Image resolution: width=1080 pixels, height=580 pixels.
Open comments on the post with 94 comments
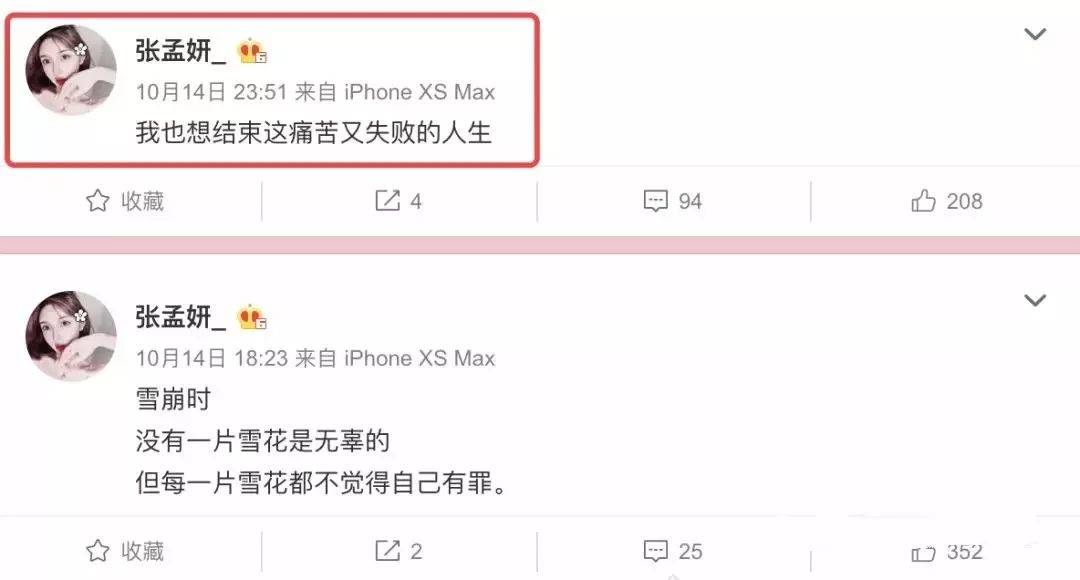(x=672, y=201)
